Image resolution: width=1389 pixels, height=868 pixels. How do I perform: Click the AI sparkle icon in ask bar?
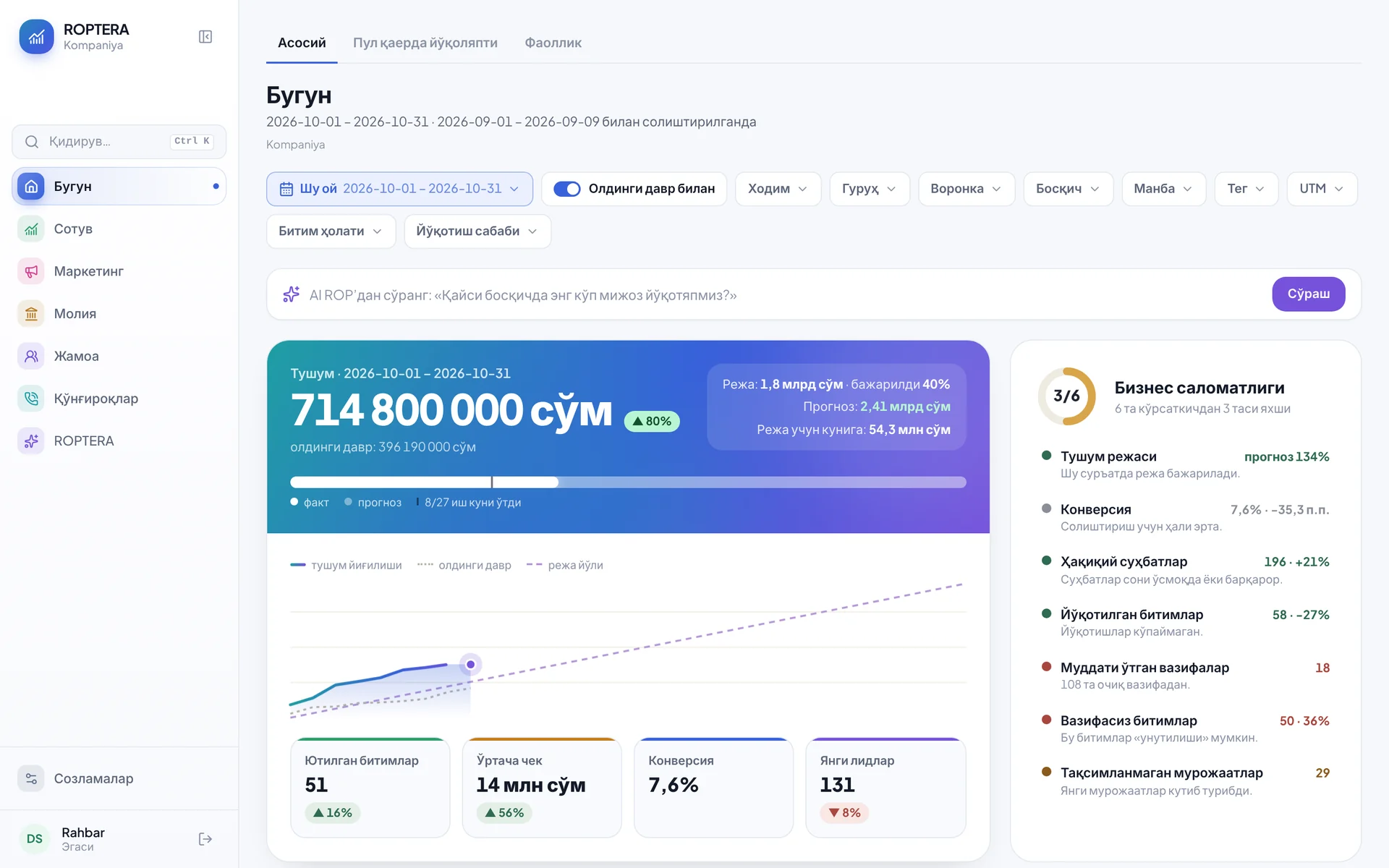[291, 294]
